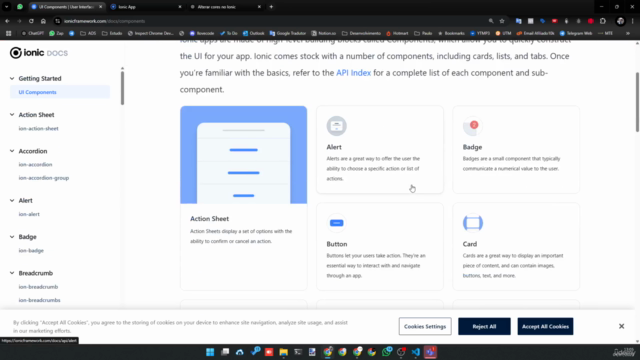Image resolution: width=640 pixels, height=360 pixels.
Task: Open the tab search dropdown arrow
Action: click(7, 7)
